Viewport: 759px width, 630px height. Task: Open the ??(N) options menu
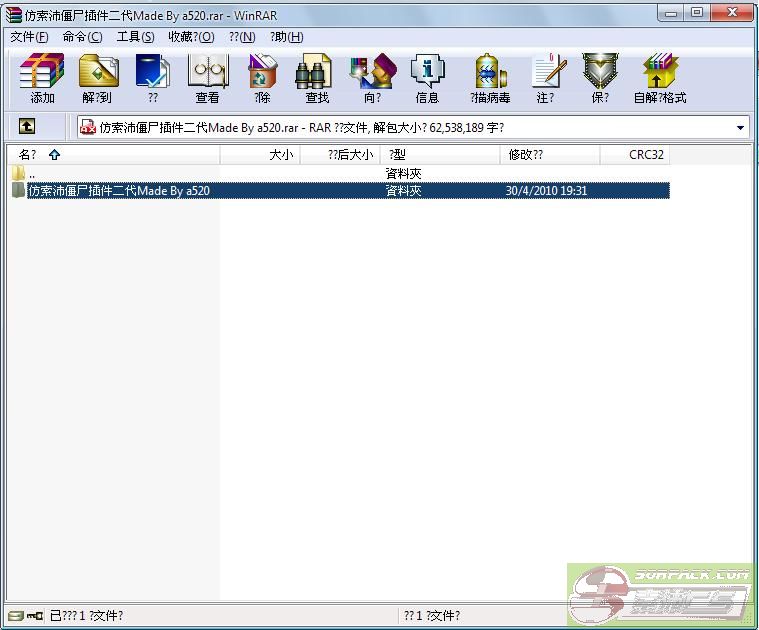(242, 37)
